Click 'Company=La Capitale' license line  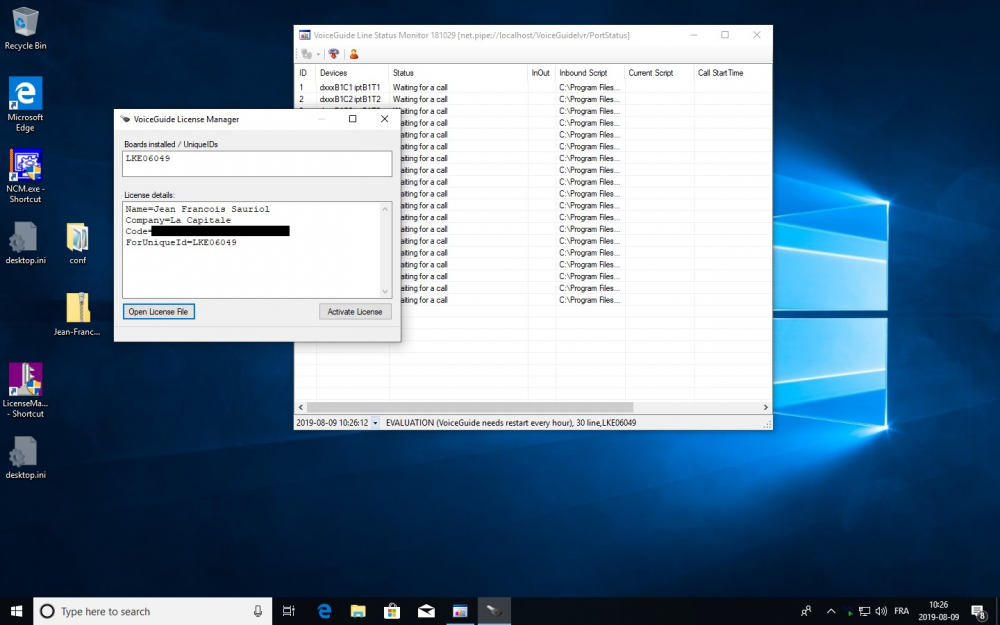pyautogui.click(x=178, y=220)
